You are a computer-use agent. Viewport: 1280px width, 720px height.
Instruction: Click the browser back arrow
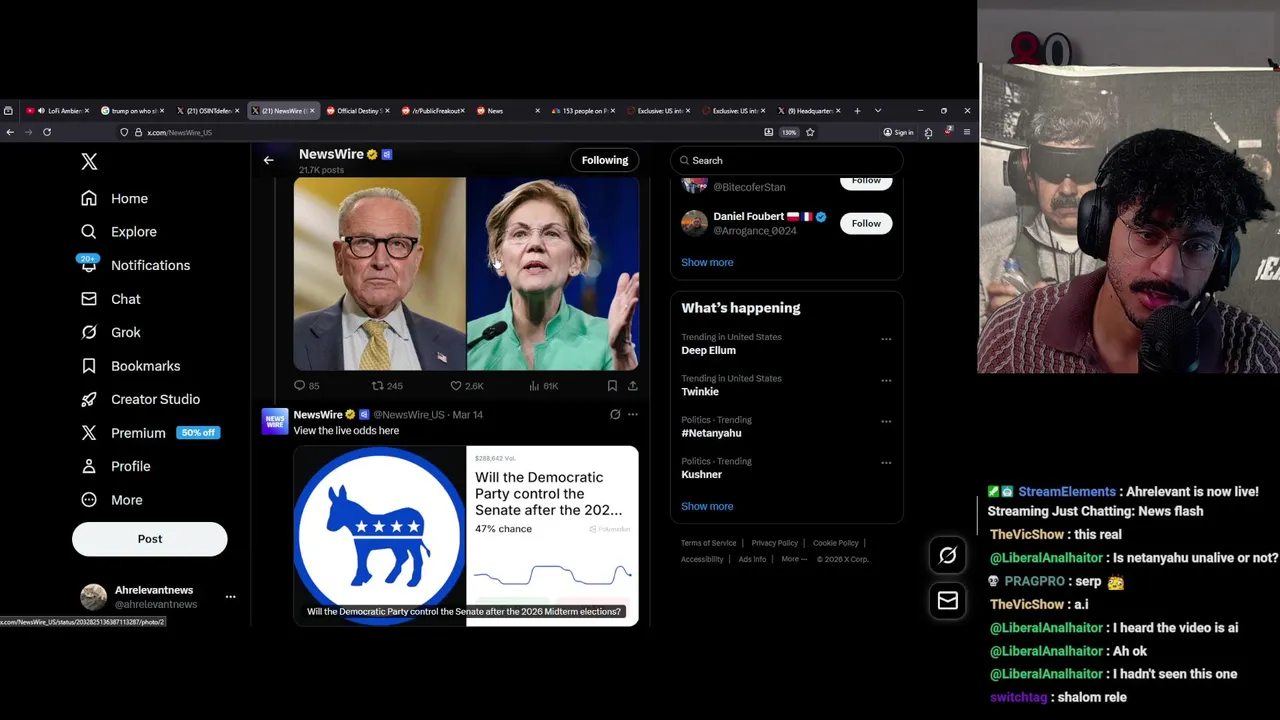(x=10, y=132)
